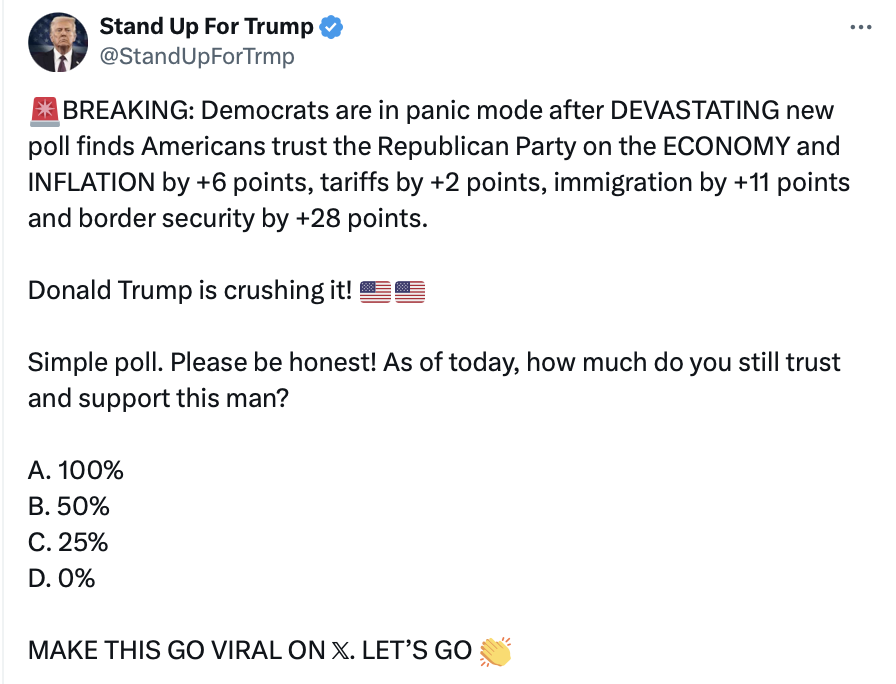
Task: Select the "B. 50%" poll option text
Action: [x=69, y=507]
